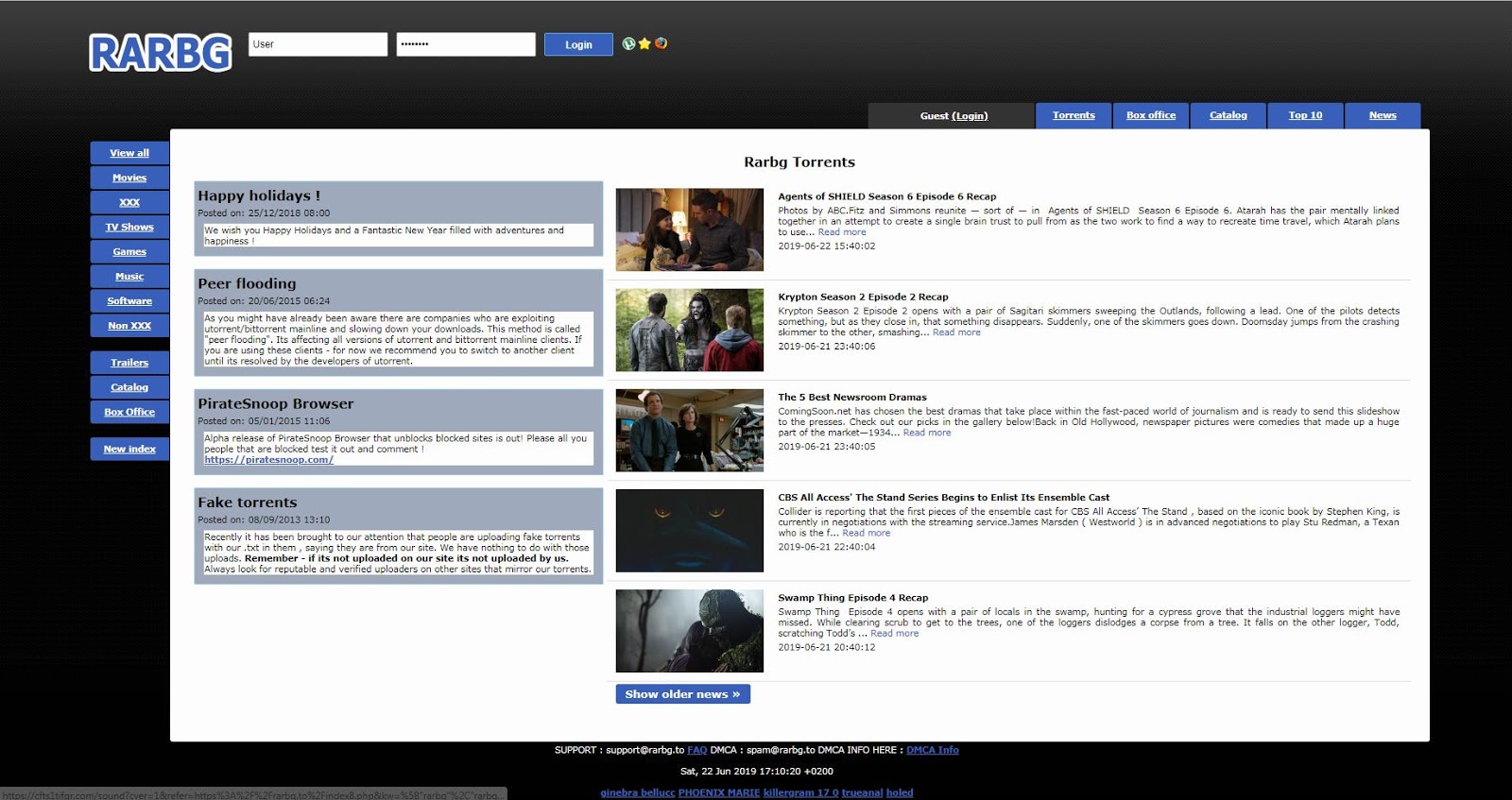Click "Posted on: 20/06/2015 06:24" text
Viewport: 1512px width, 800px height.
[264, 301]
